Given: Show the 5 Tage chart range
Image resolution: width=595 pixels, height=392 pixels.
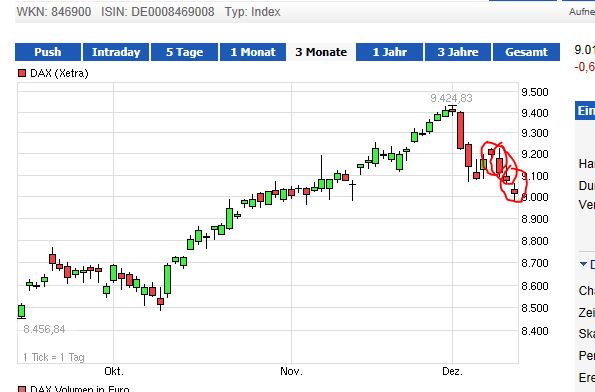Looking at the screenshot, I should [x=184, y=52].
